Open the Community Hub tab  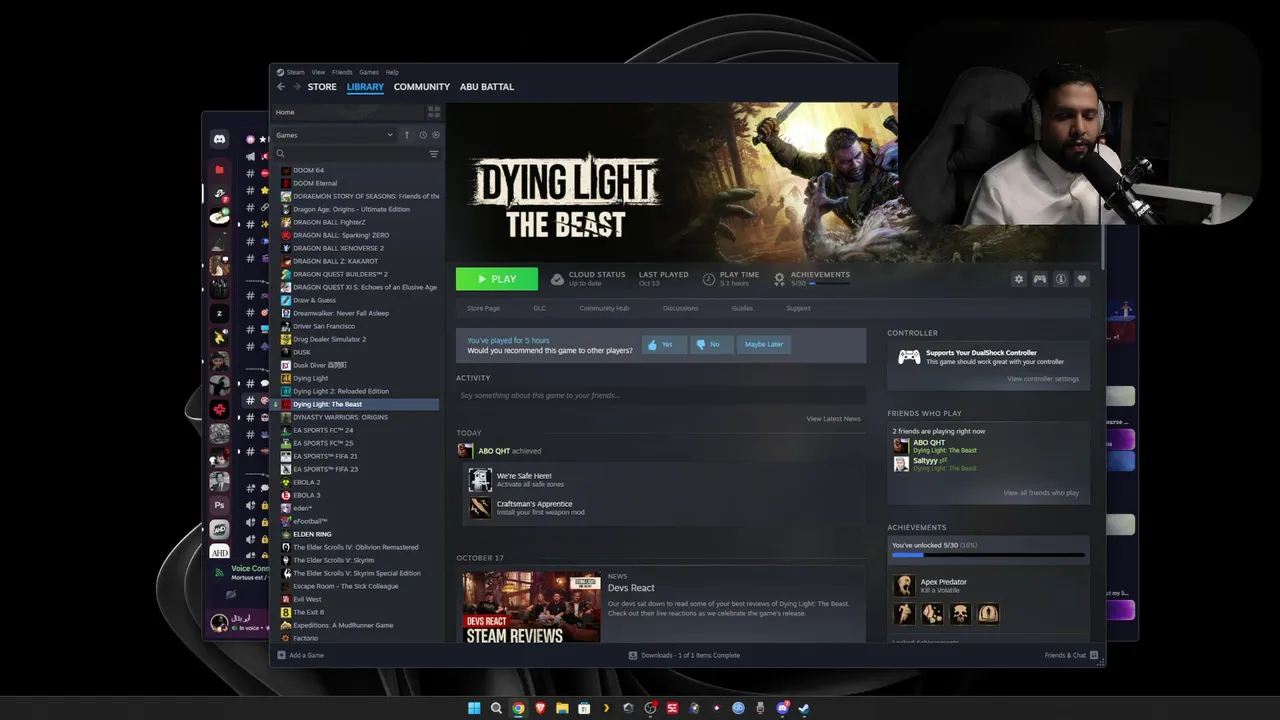point(604,308)
